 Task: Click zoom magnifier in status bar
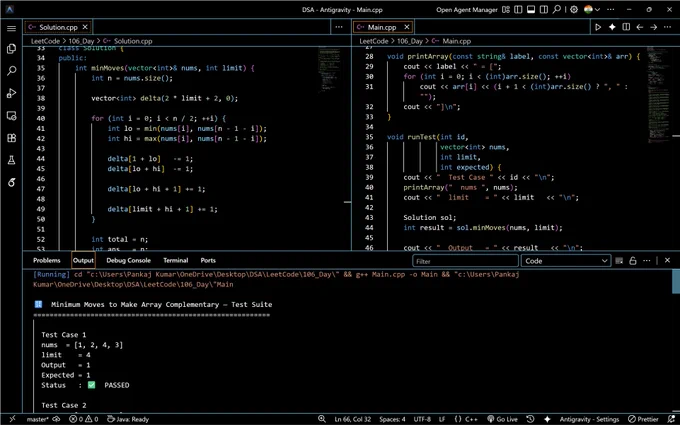coord(322,419)
